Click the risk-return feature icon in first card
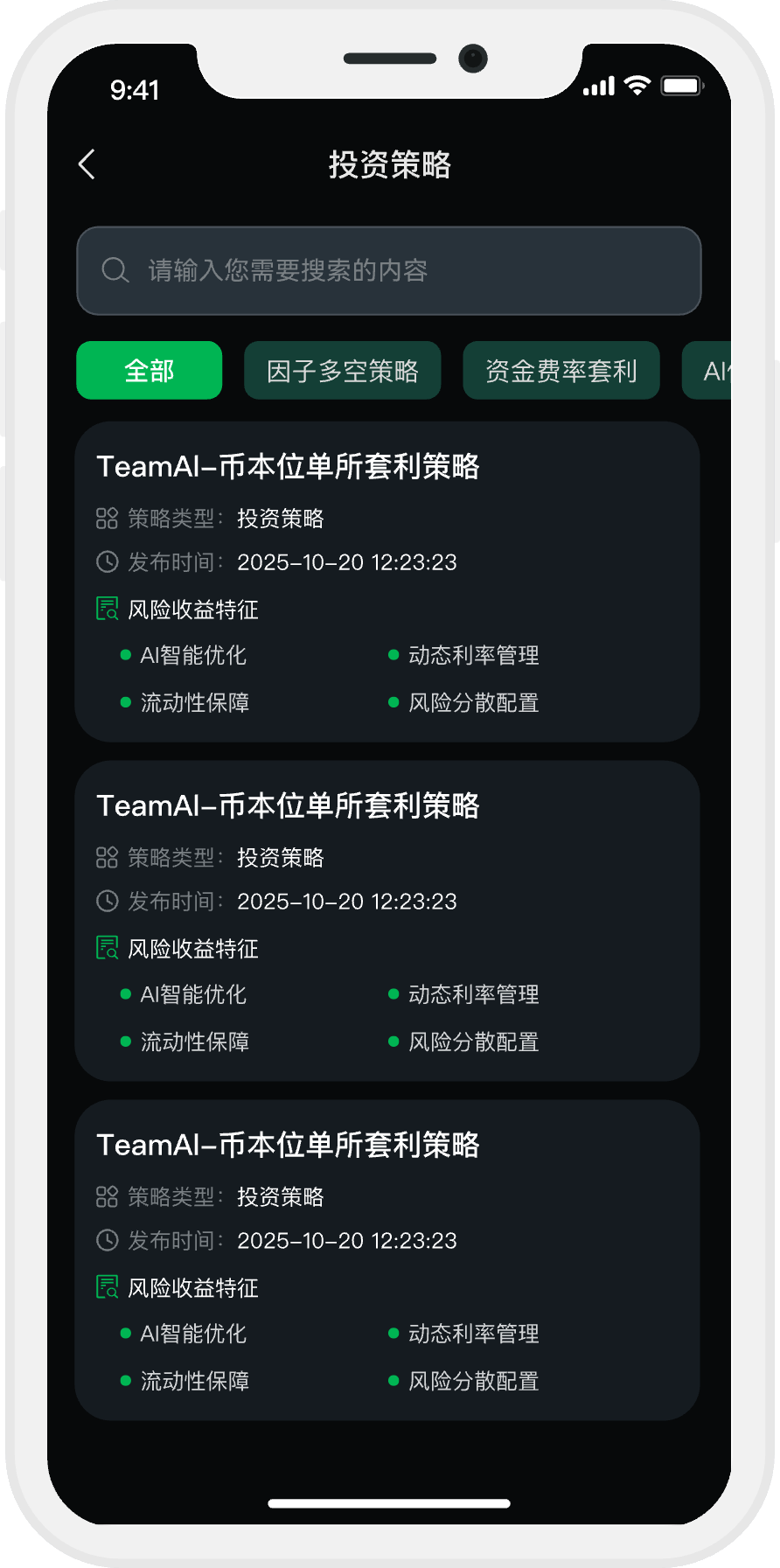The image size is (780, 1568). point(107,609)
